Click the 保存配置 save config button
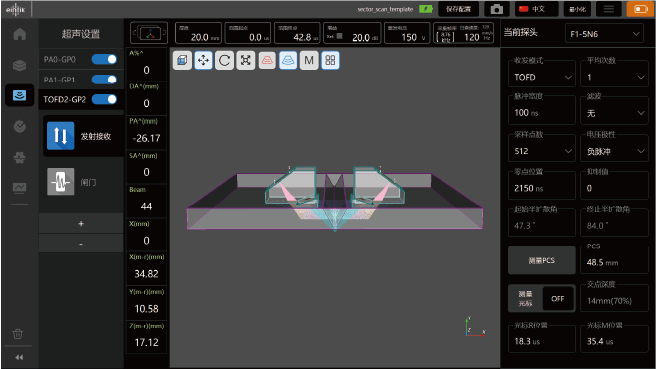The height and width of the screenshot is (369, 656). tap(459, 9)
